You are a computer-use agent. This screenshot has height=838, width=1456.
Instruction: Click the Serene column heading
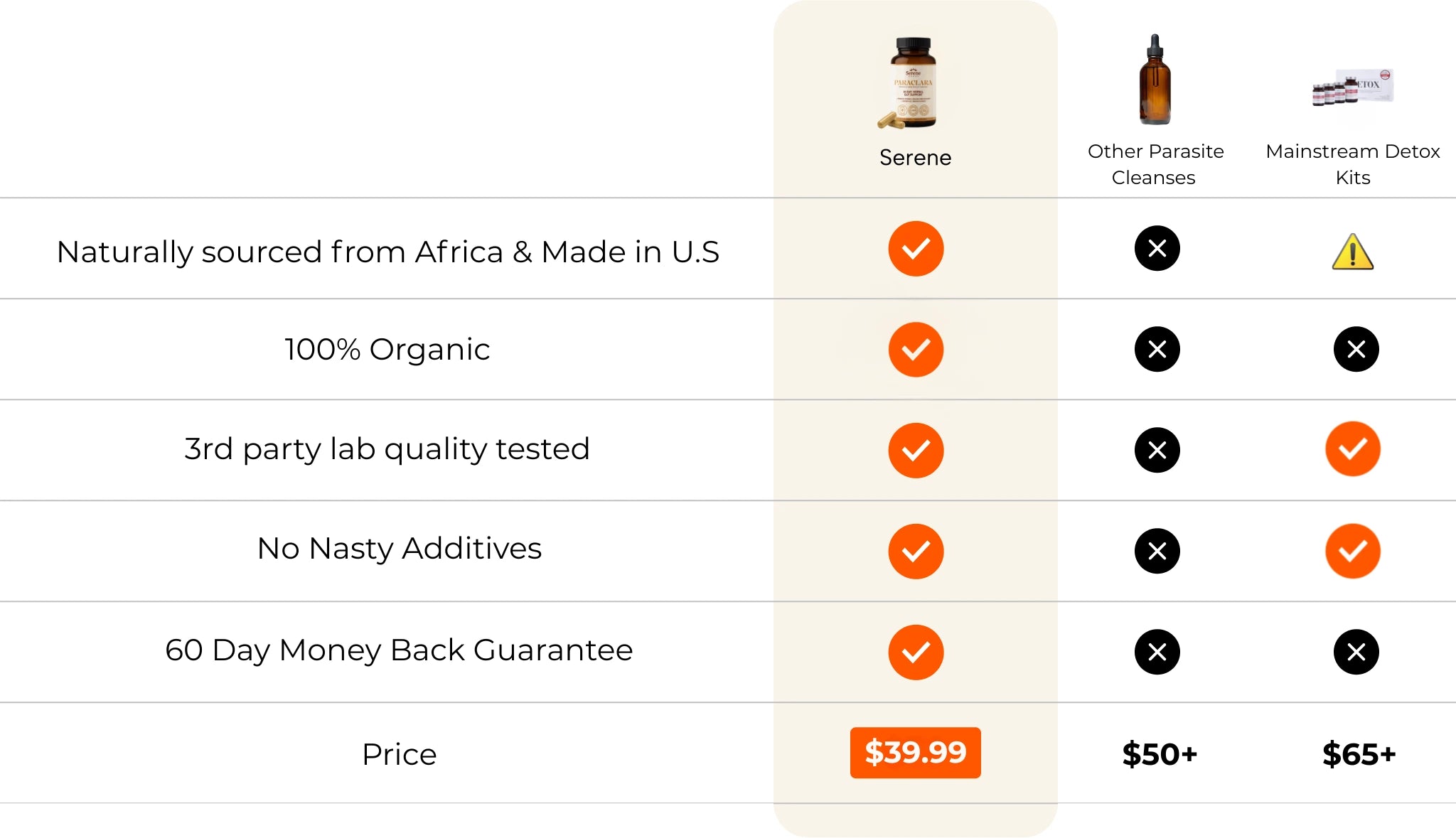click(x=915, y=158)
